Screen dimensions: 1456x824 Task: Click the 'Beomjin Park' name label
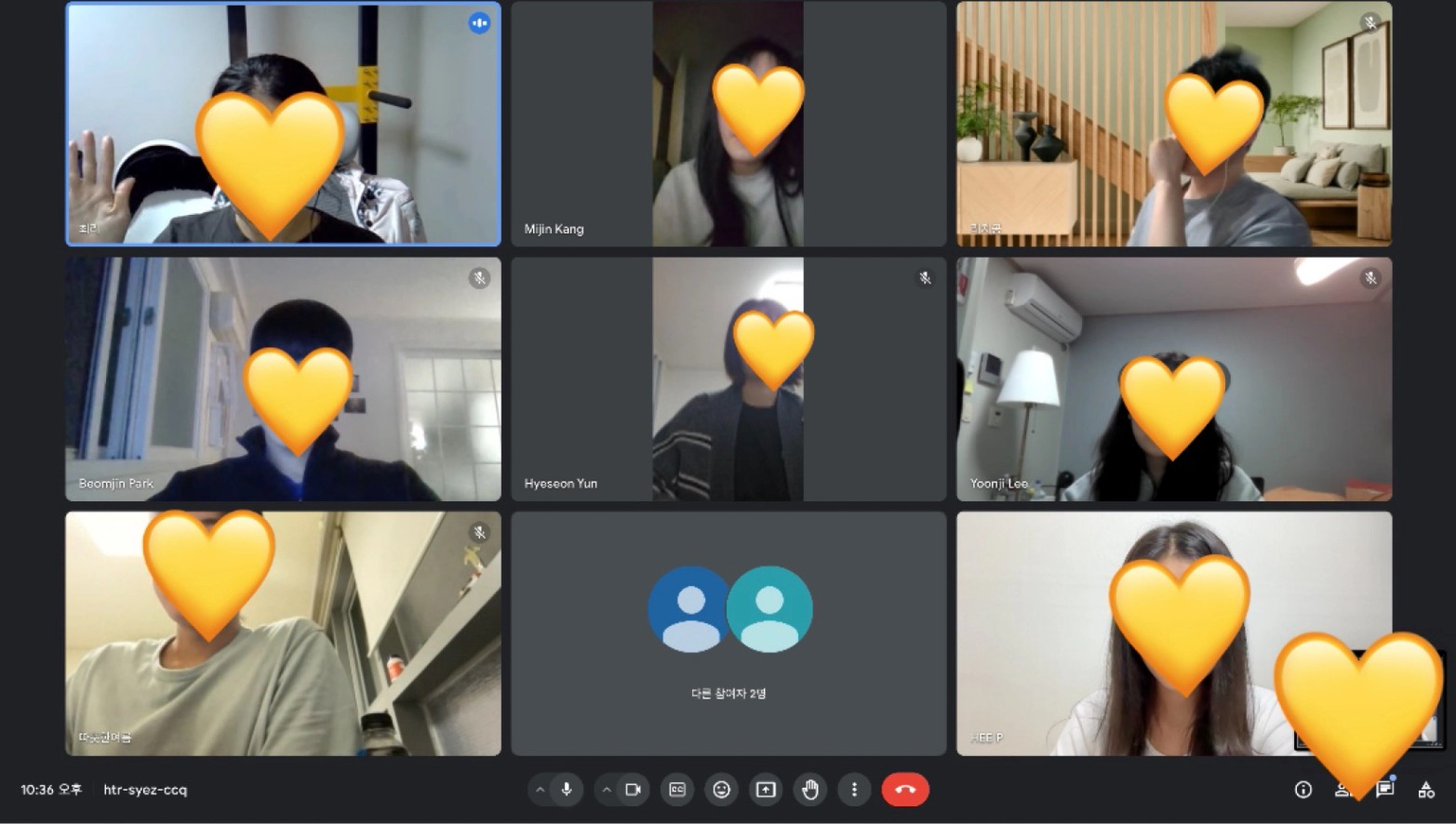[x=116, y=484]
